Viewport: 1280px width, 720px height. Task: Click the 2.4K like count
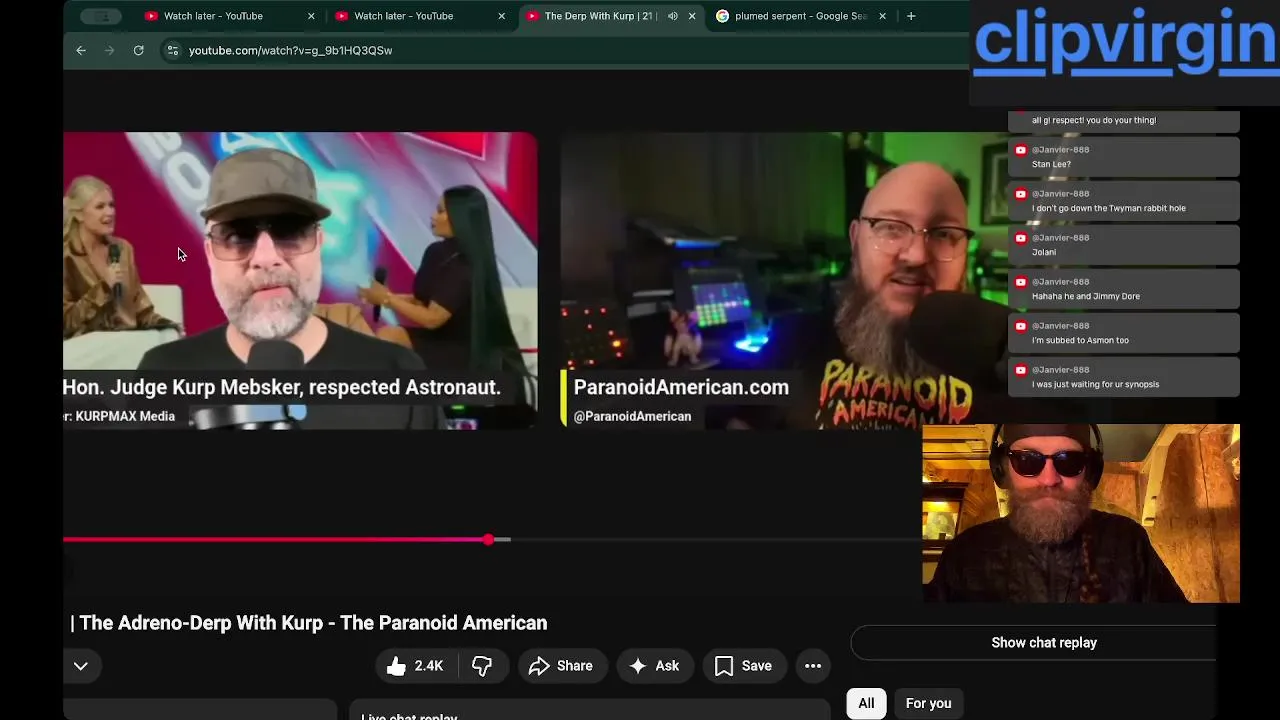pyautogui.click(x=429, y=666)
